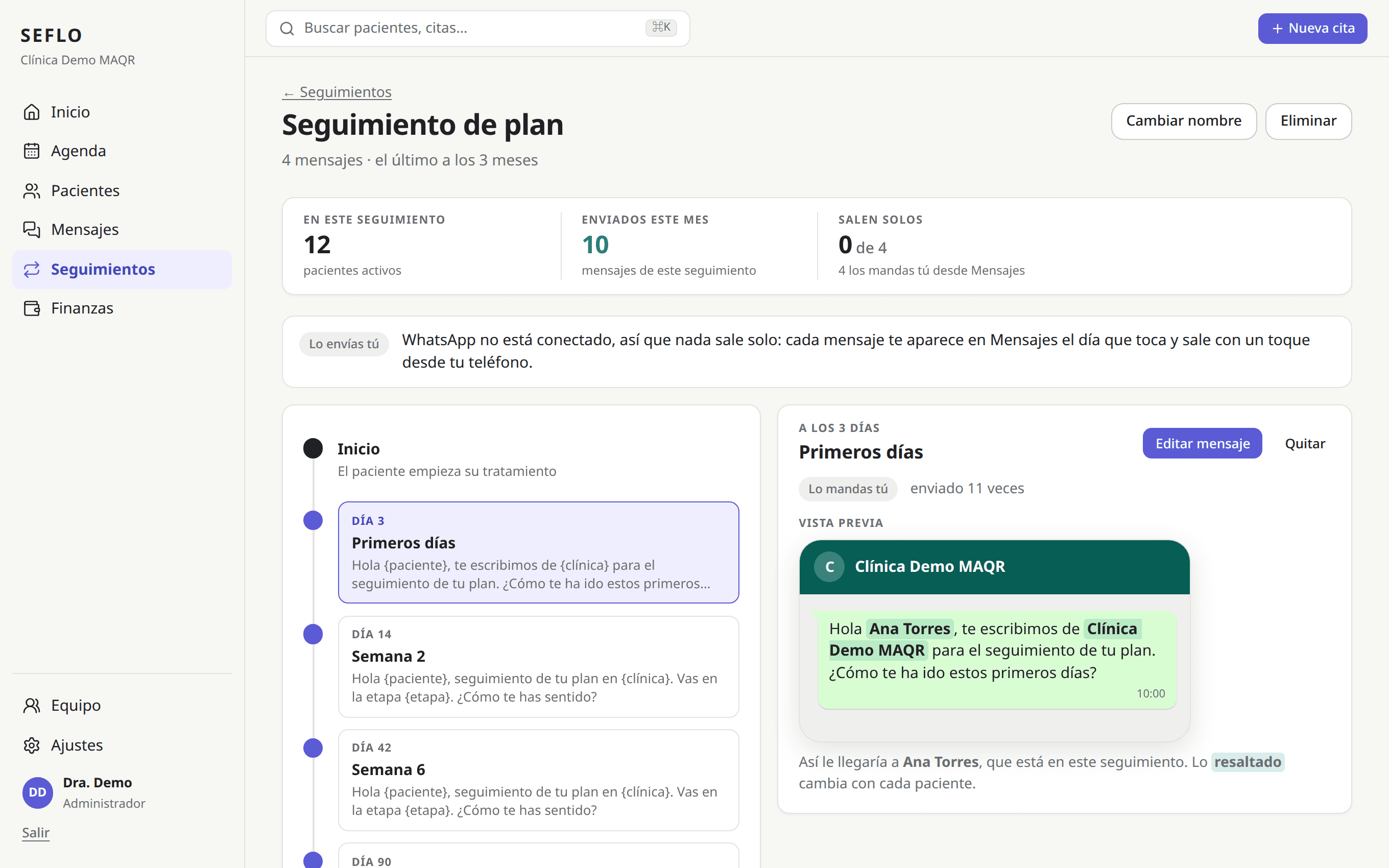The image size is (1389, 868).
Task: Click the Ajustes gear icon
Action: (x=32, y=745)
